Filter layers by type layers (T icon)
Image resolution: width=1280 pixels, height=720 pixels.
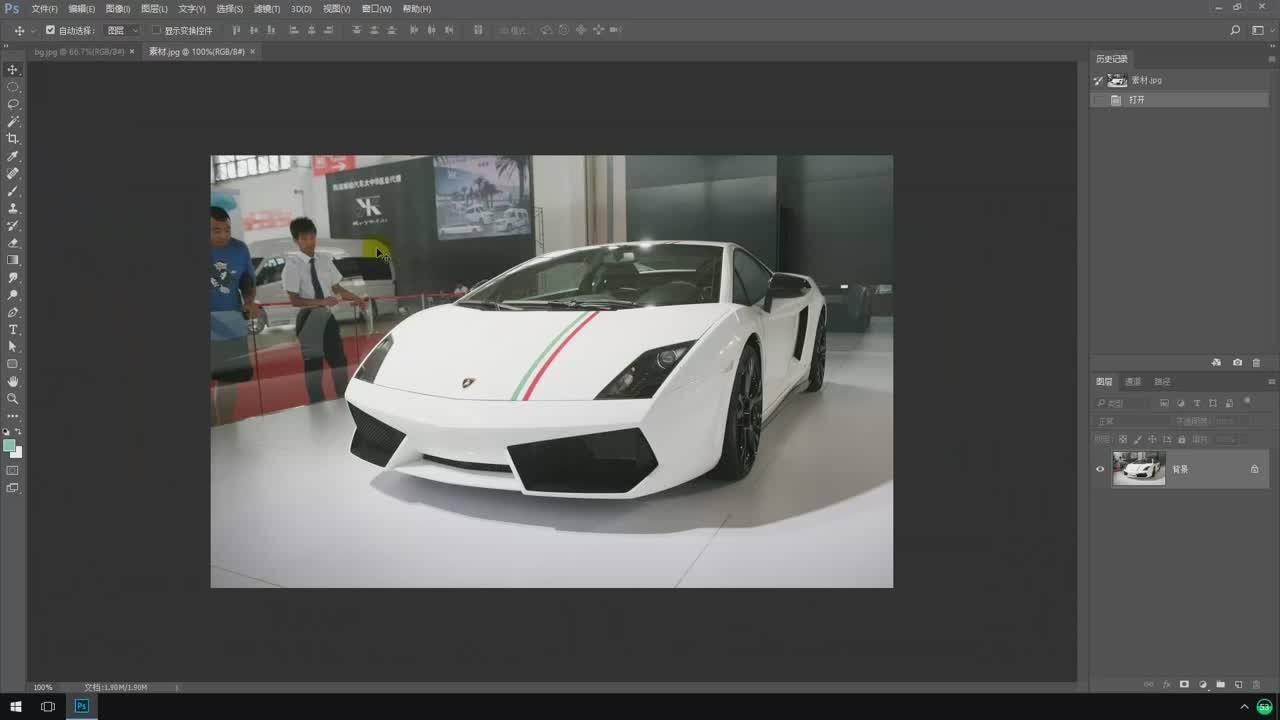coord(1197,403)
